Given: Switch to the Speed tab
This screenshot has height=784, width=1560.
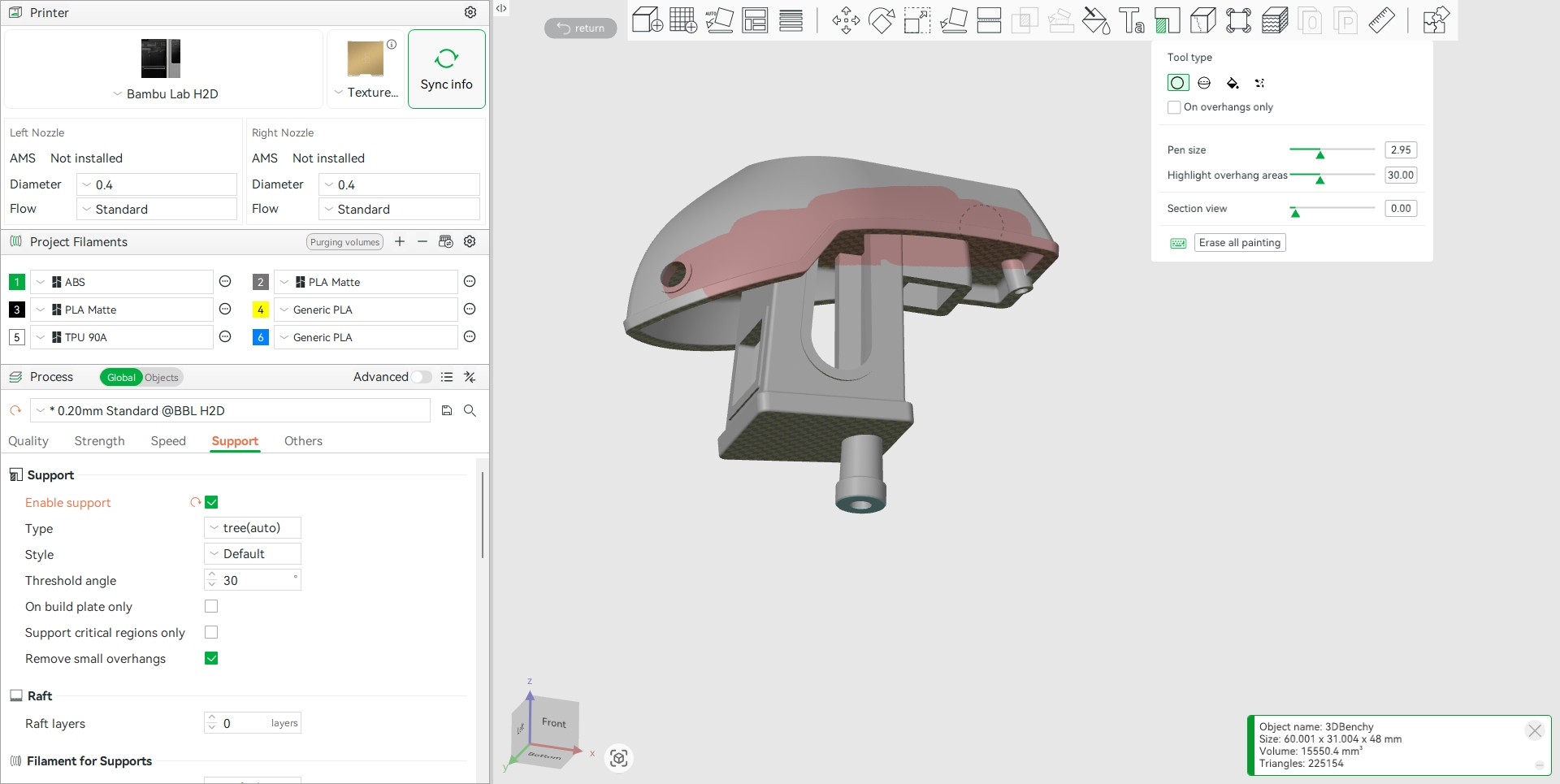Looking at the screenshot, I should point(168,441).
